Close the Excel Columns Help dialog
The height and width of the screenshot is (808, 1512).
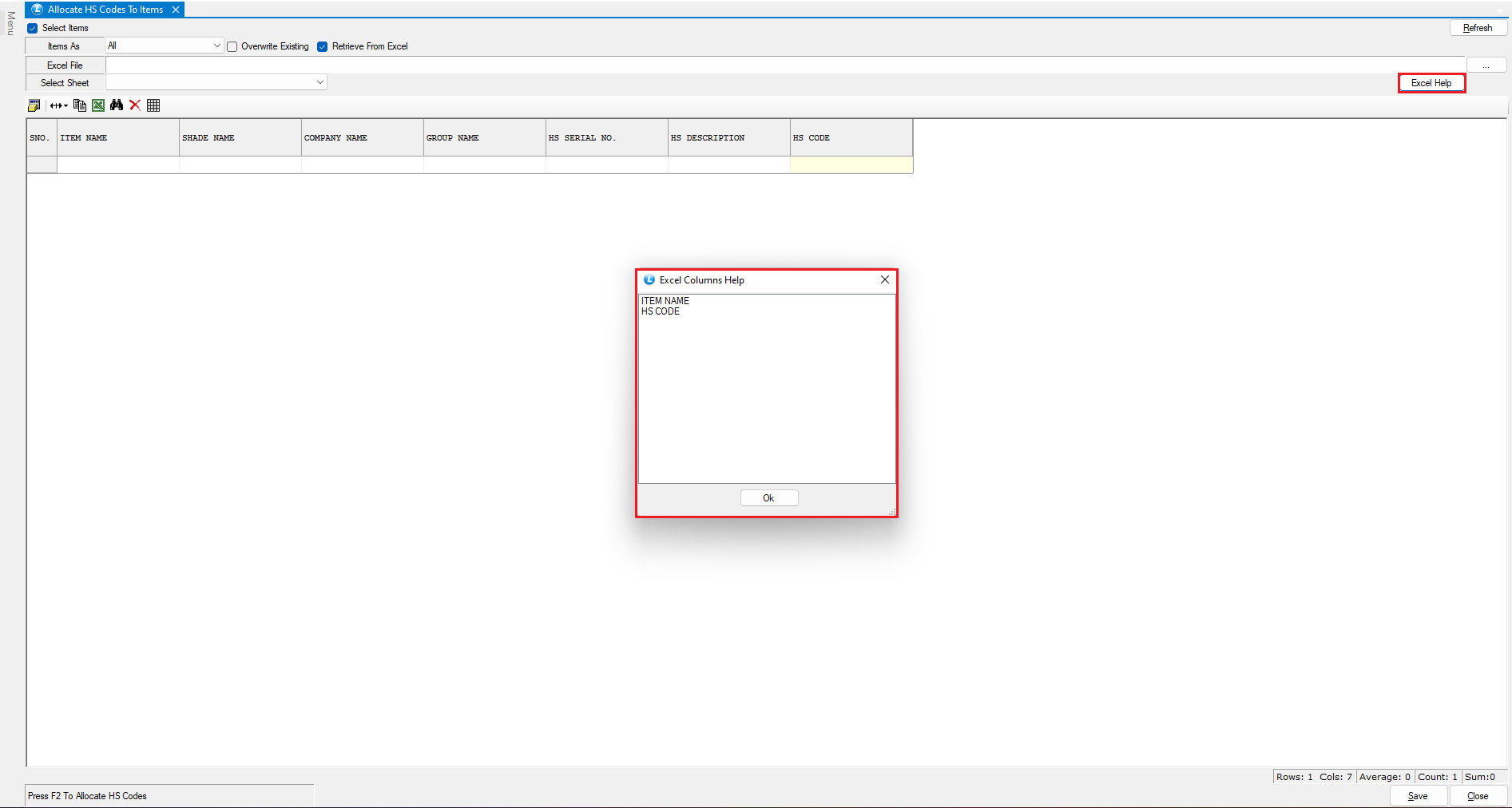(884, 279)
